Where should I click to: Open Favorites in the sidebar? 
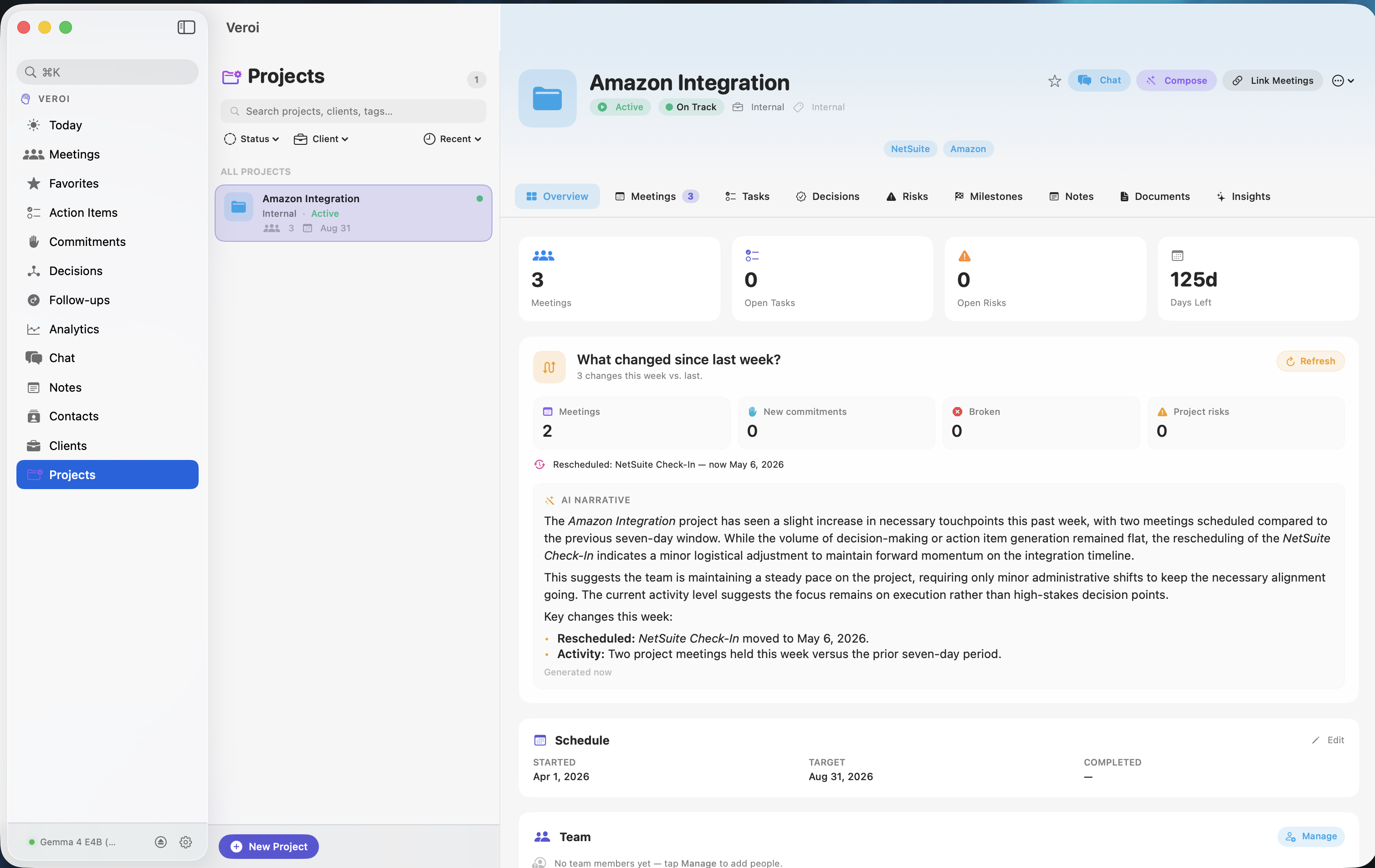[108, 183]
